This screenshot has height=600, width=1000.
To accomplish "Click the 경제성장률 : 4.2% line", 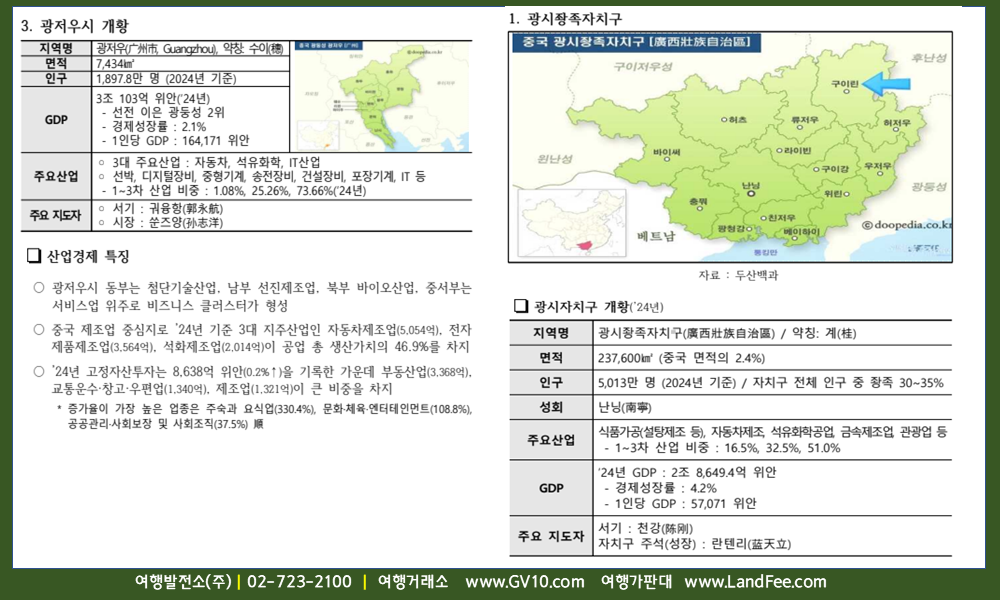I will coord(660,488).
